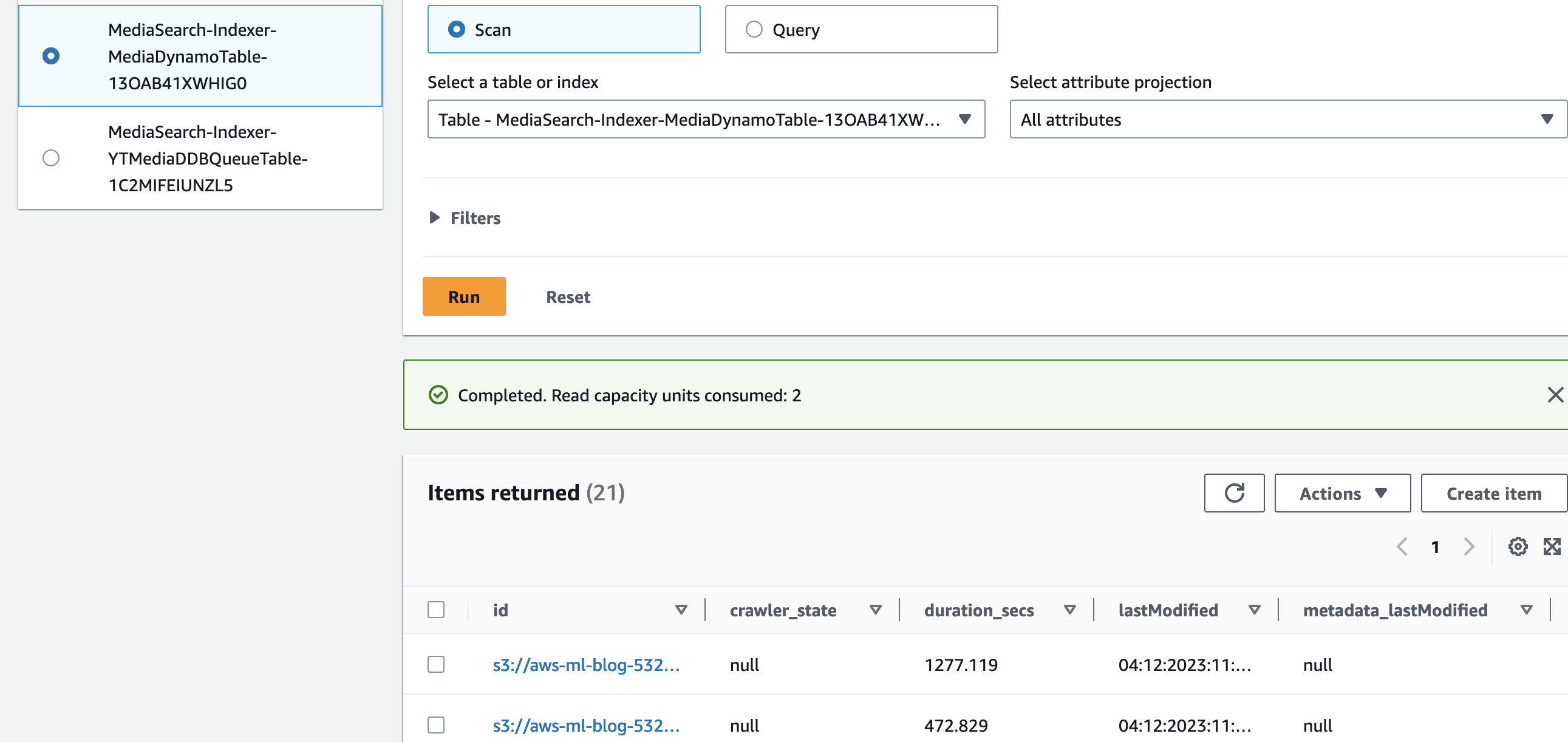The image size is (1568, 742).
Task: Sort by duration_secs column arrow
Action: [x=1069, y=610]
